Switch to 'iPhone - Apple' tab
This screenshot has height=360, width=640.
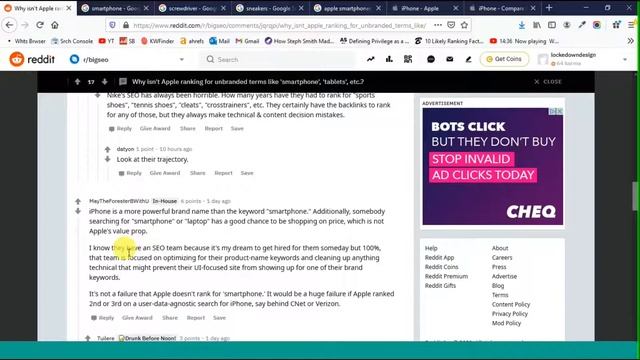(x=424, y=8)
